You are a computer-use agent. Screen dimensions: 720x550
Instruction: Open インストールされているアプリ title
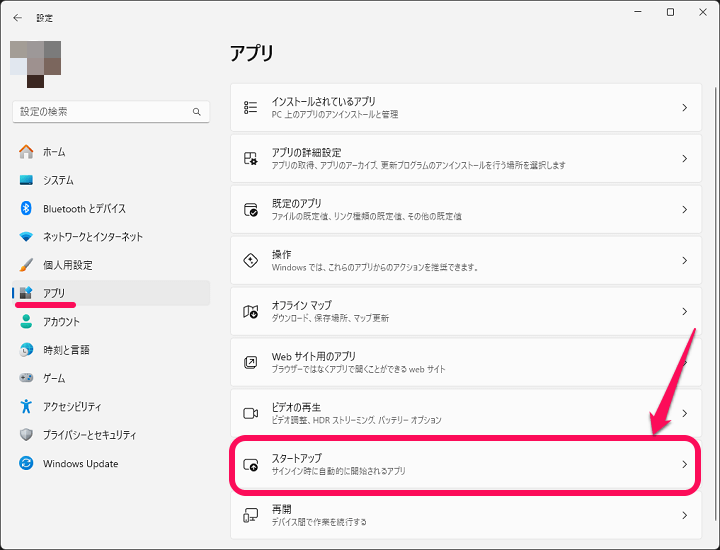pyautogui.click(x=324, y=101)
